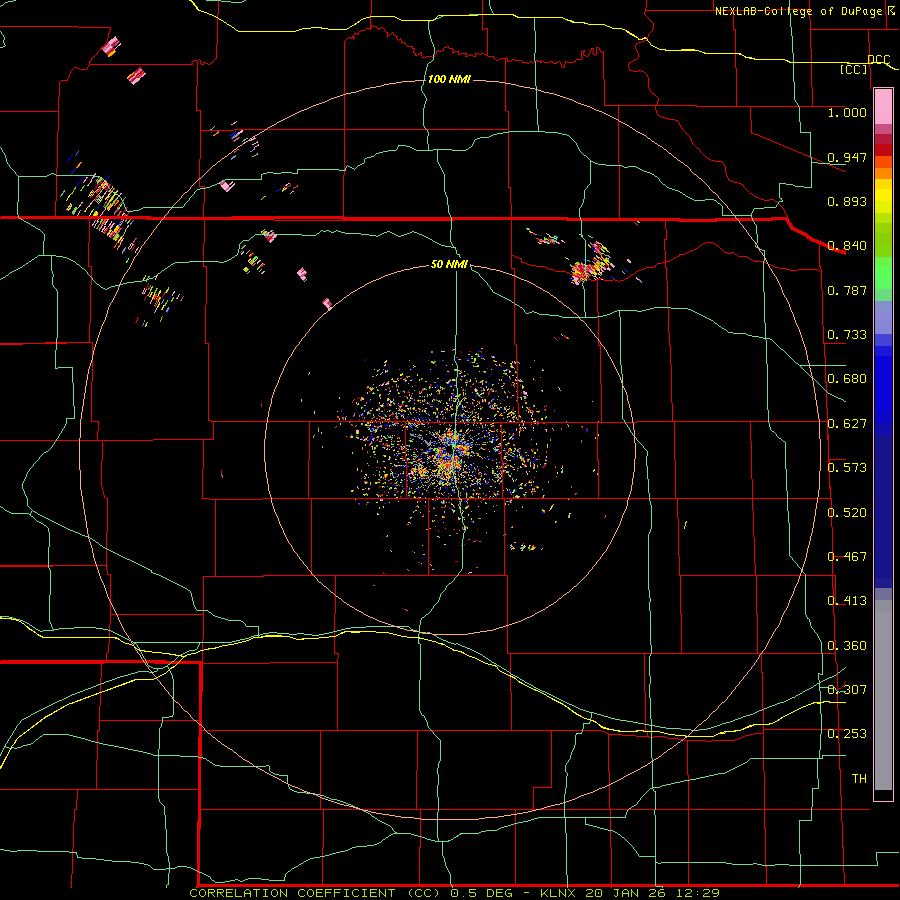Select the 50 NMI range ring label

[449, 264]
